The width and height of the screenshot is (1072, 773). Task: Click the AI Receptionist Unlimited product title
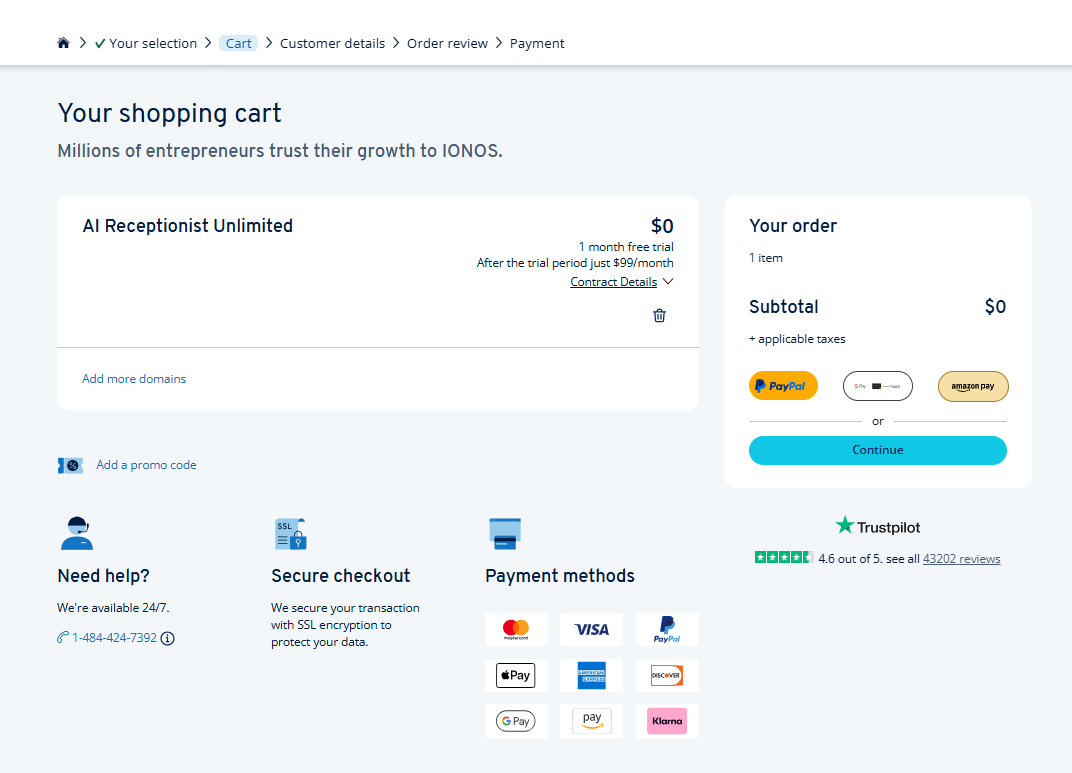[188, 226]
